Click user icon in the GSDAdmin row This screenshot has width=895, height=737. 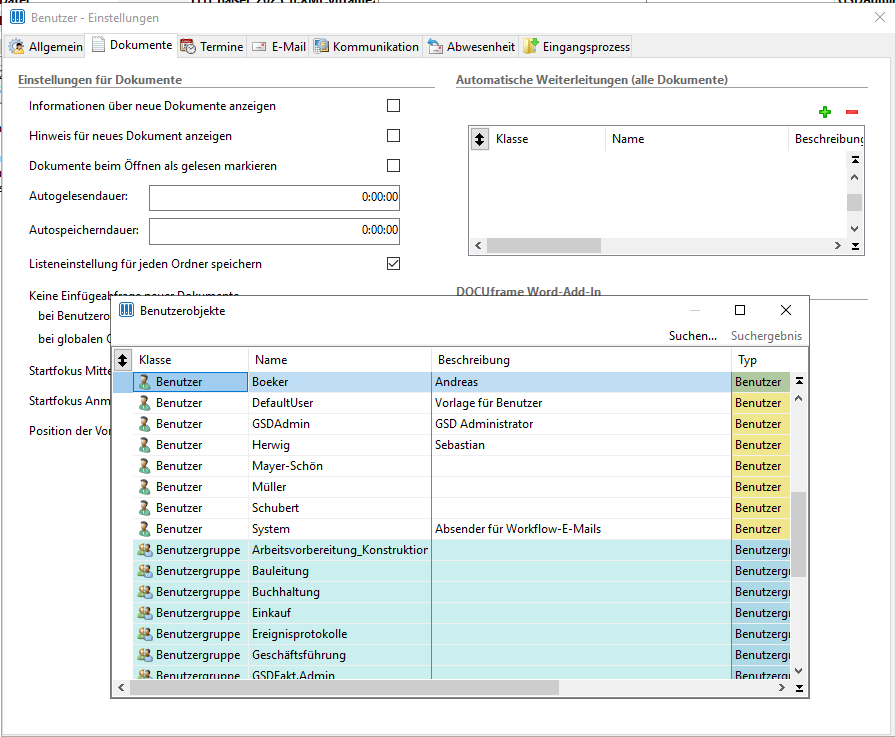tap(145, 424)
